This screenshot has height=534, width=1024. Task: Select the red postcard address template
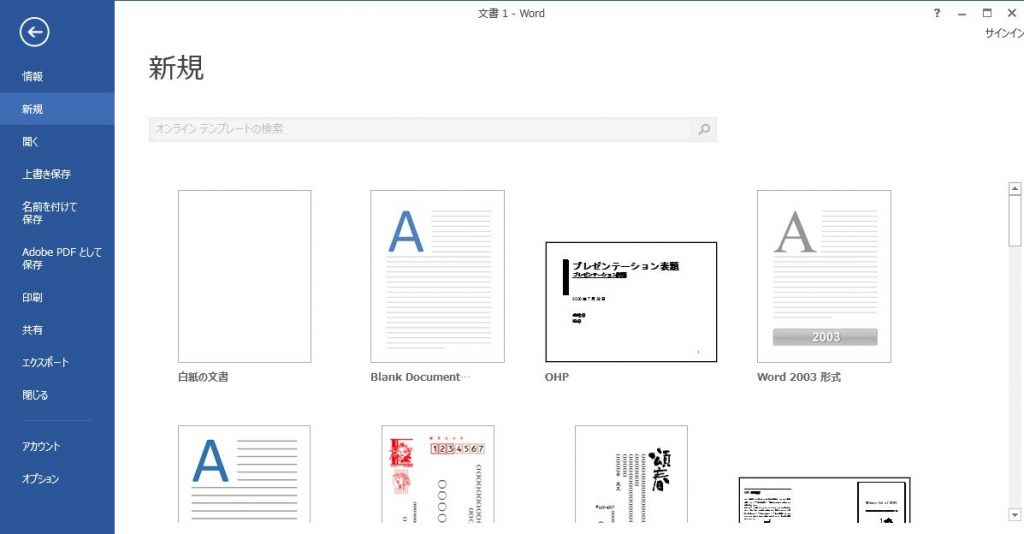(438, 474)
